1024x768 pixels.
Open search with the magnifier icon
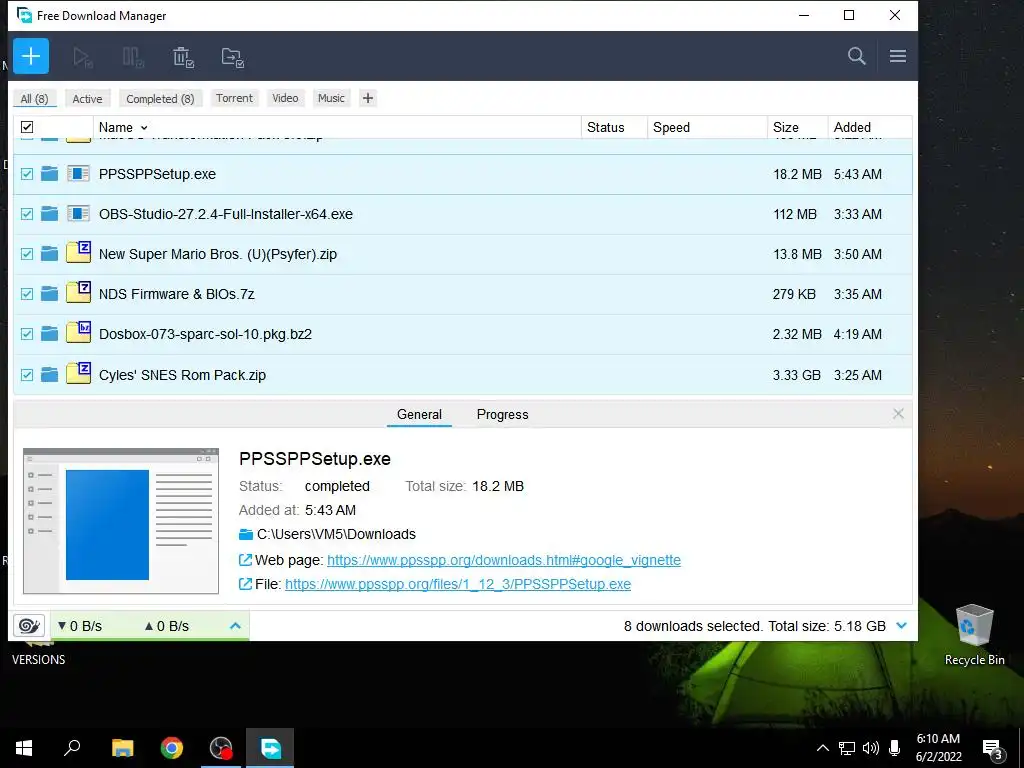pyautogui.click(x=857, y=56)
